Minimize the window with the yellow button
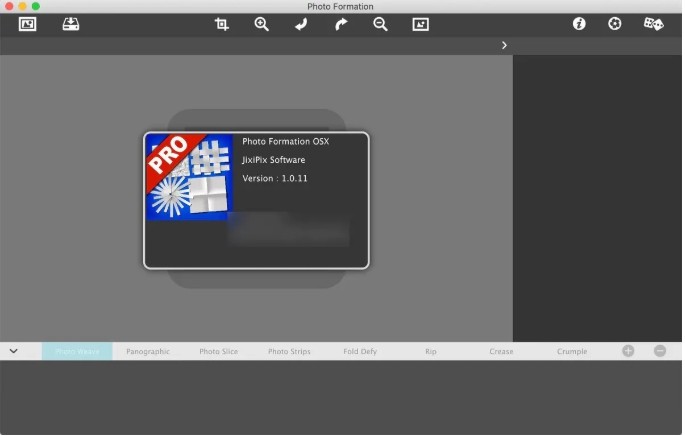This screenshot has height=436, width=685. pyautogui.click(x=22, y=6)
